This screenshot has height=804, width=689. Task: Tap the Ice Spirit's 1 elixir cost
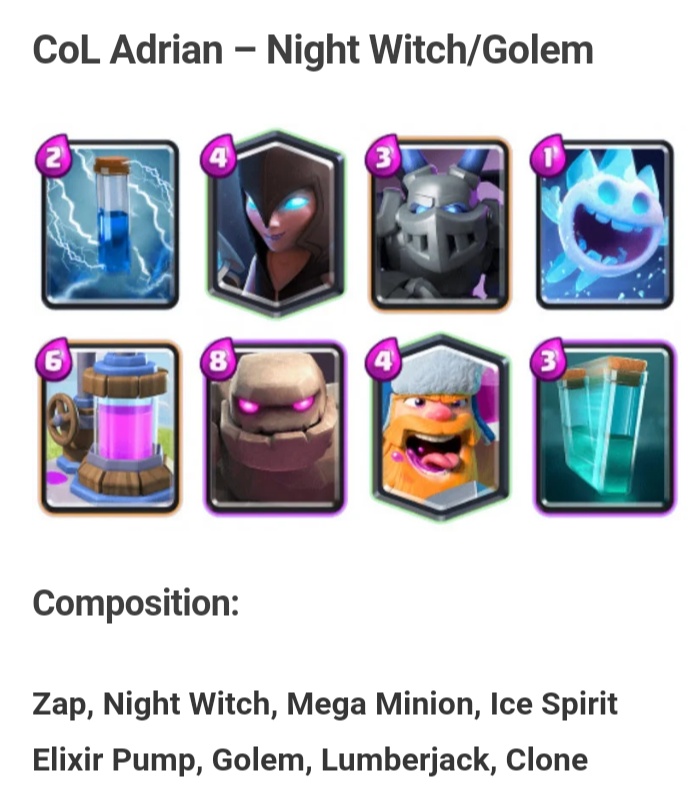coord(548,156)
